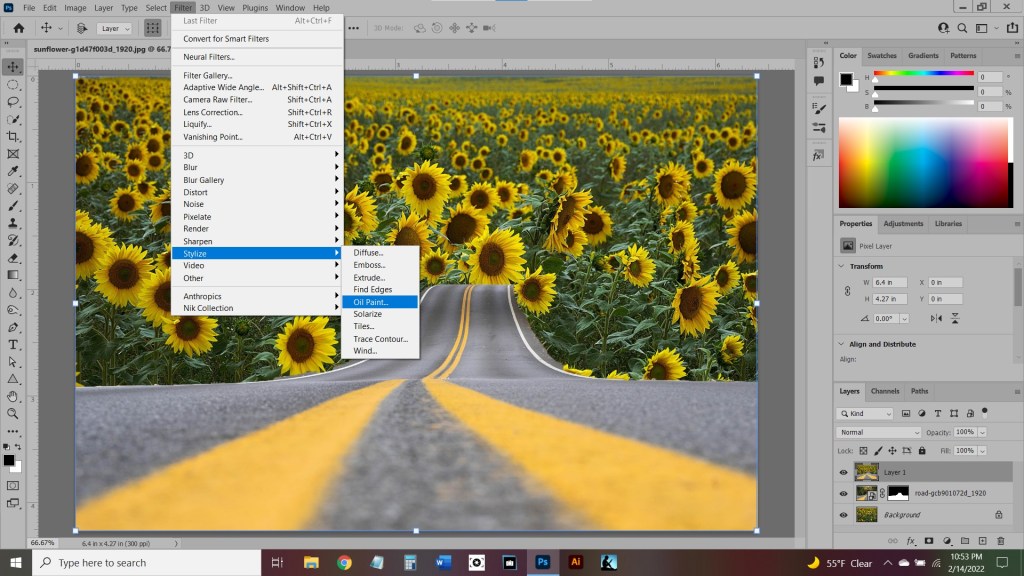Open Filter Gallery from the Filter menu

pyautogui.click(x=207, y=75)
